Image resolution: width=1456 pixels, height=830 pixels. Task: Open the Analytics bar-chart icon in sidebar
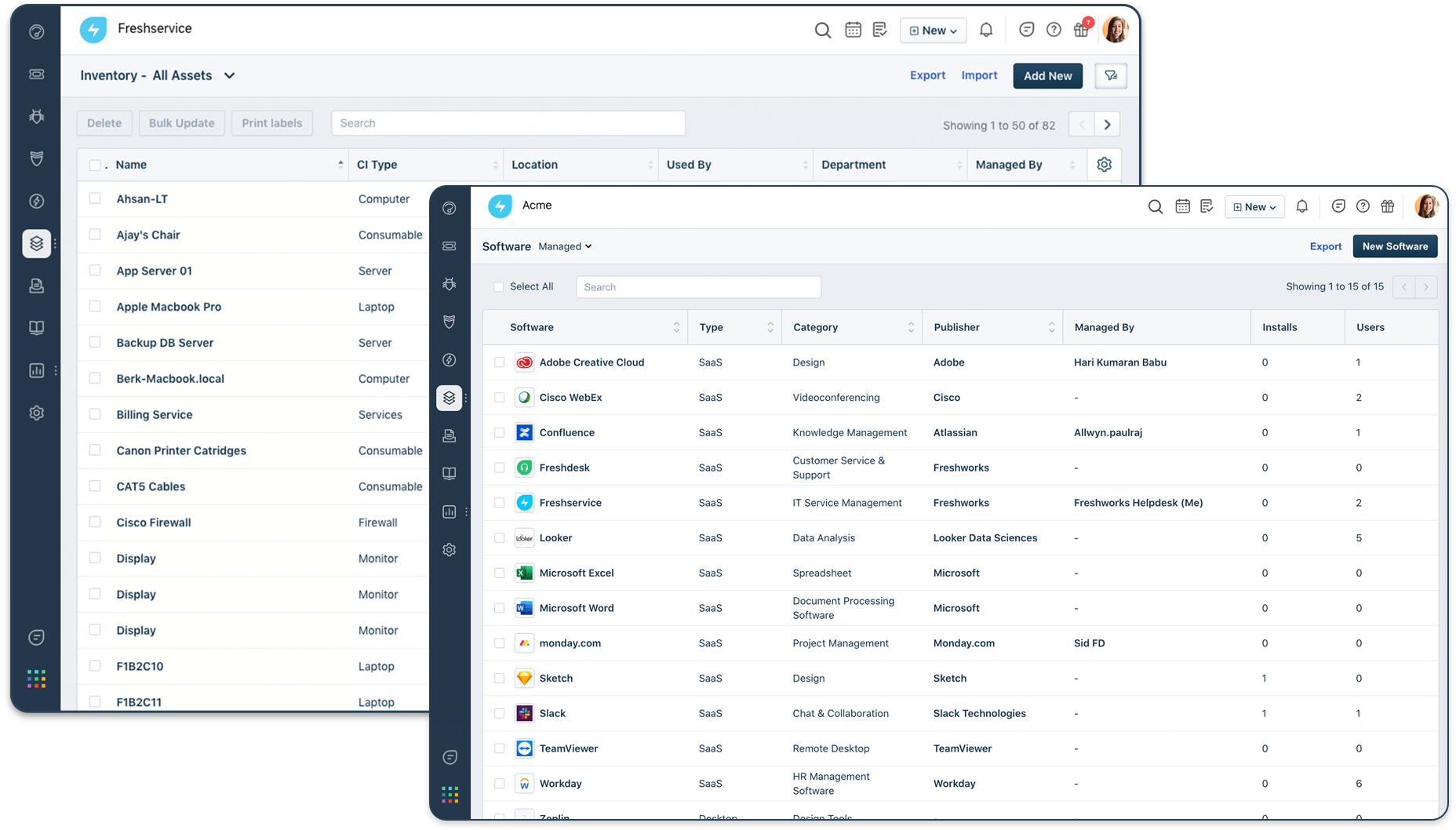pyautogui.click(x=449, y=511)
